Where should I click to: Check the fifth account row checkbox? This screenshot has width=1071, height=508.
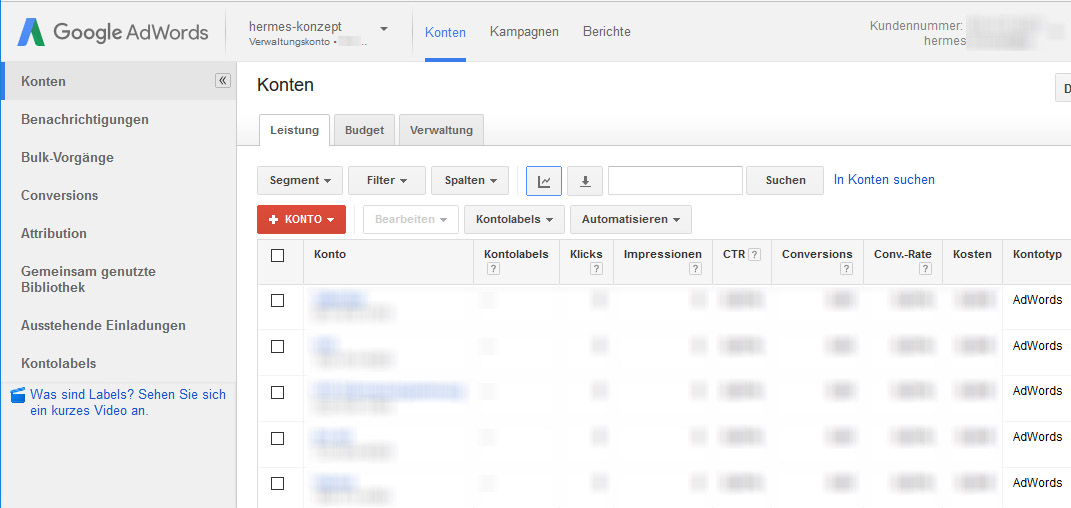pyautogui.click(x=277, y=483)
